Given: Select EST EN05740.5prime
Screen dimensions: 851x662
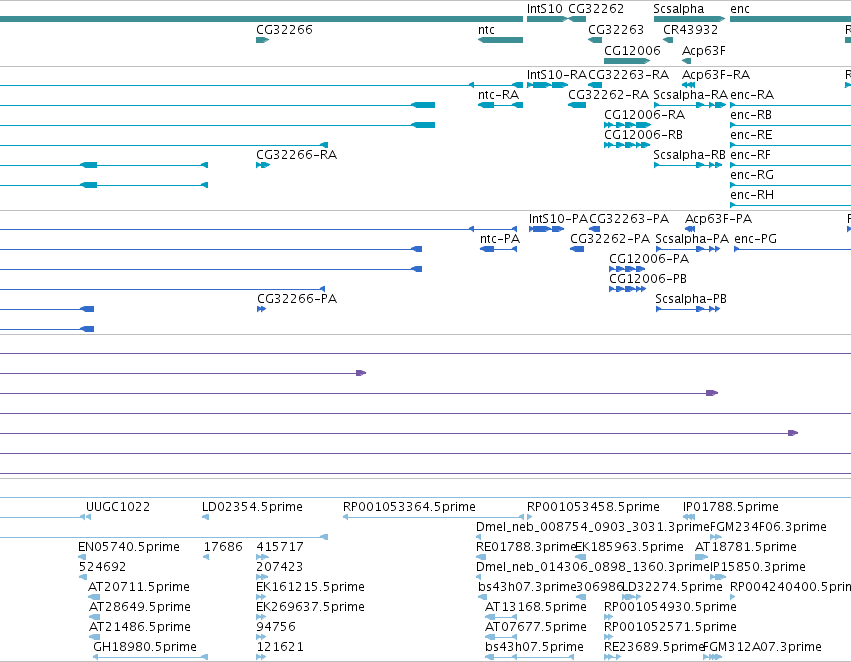Looking at the screenshot, I should 129,547.
